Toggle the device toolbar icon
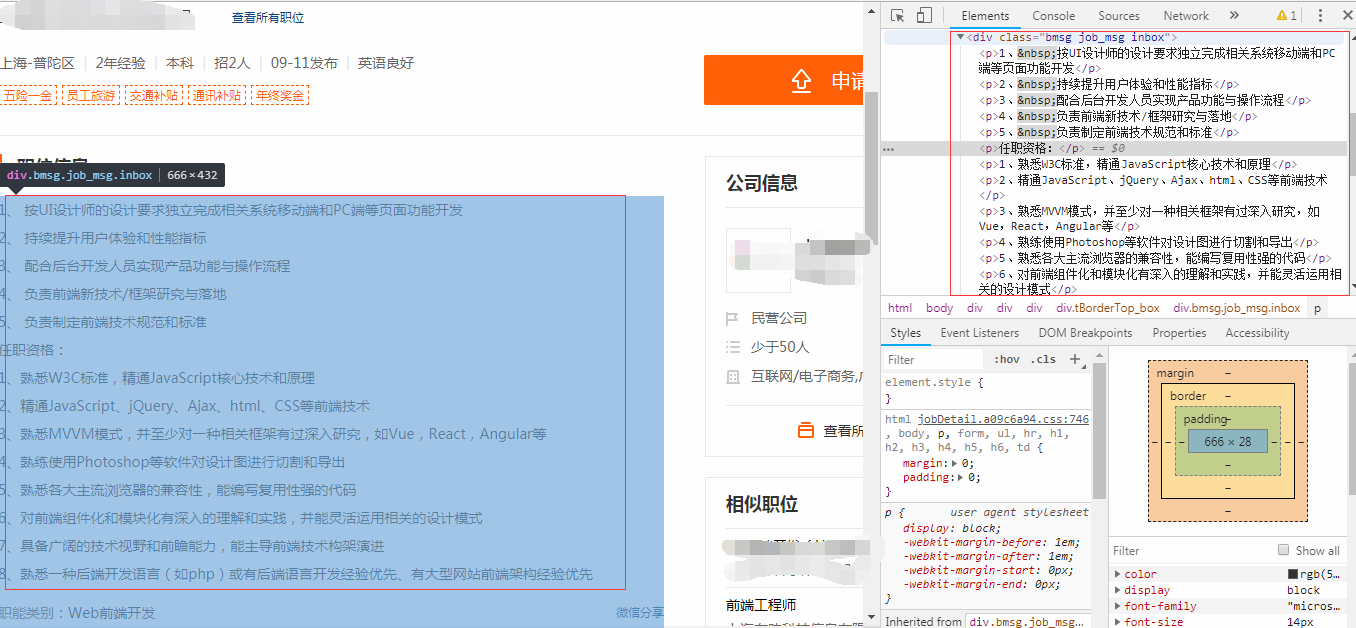Screen dimensions: 1356x628 pyautogui.click(x=924, y=15)
